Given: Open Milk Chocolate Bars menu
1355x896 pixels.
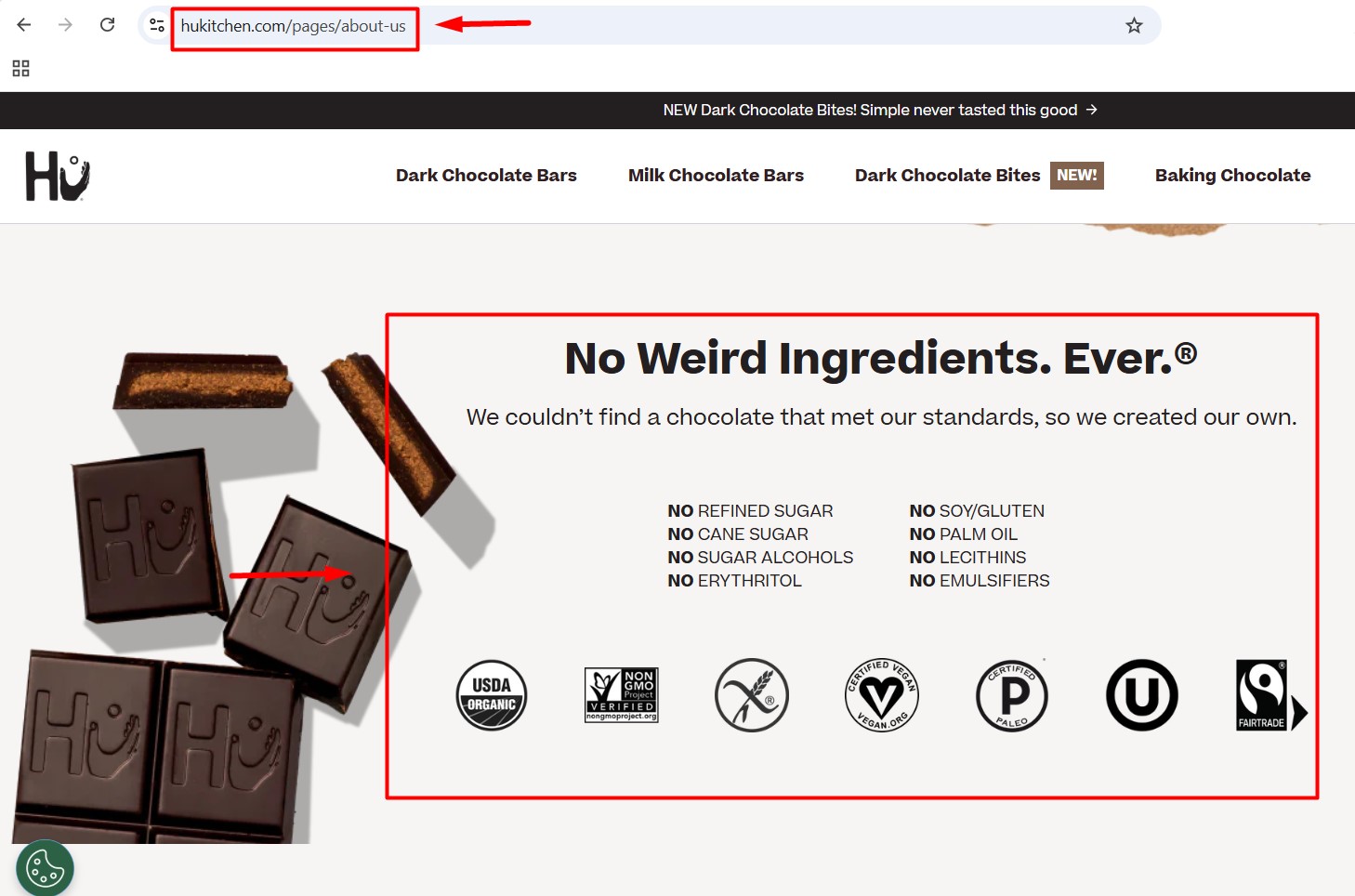Looking at the screenshot, I should pyautogui.click(x=716, y=175).
